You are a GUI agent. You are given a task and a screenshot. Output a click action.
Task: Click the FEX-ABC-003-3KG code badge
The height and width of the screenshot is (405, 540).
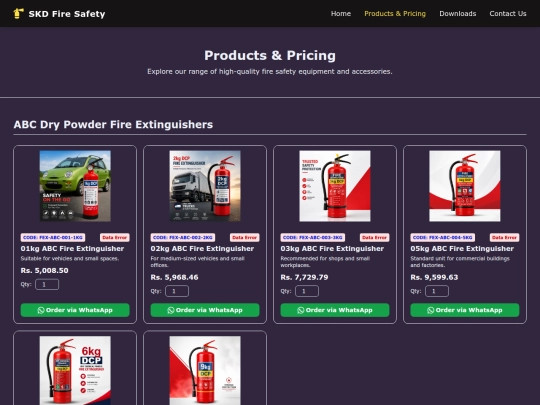tap(313, 238)
